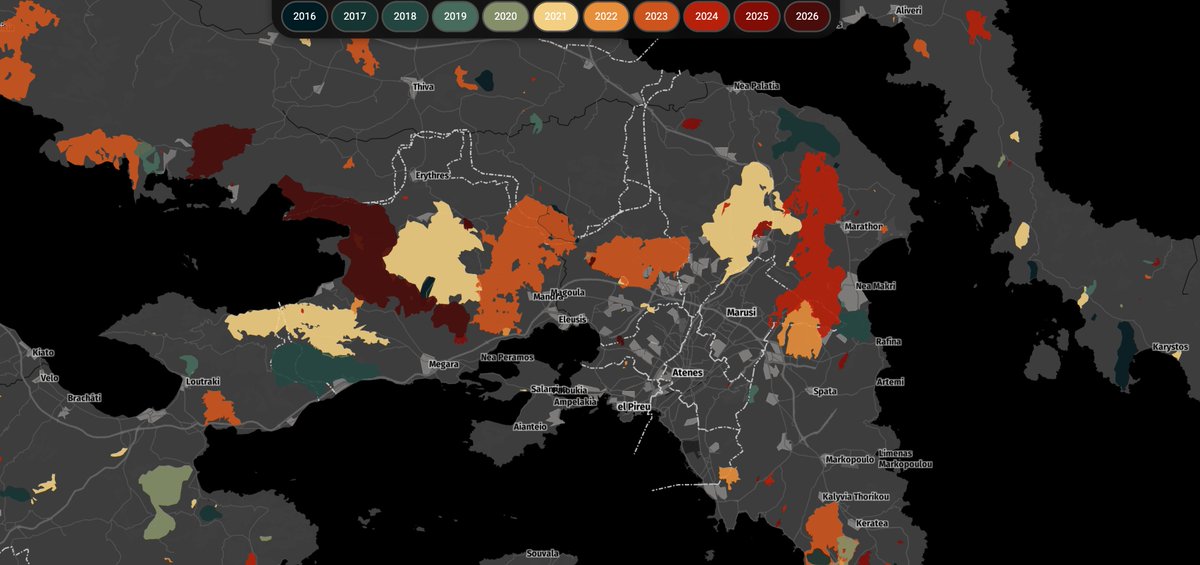
Task: Toggle the 2025 year filter
Action: pos(757,16)
